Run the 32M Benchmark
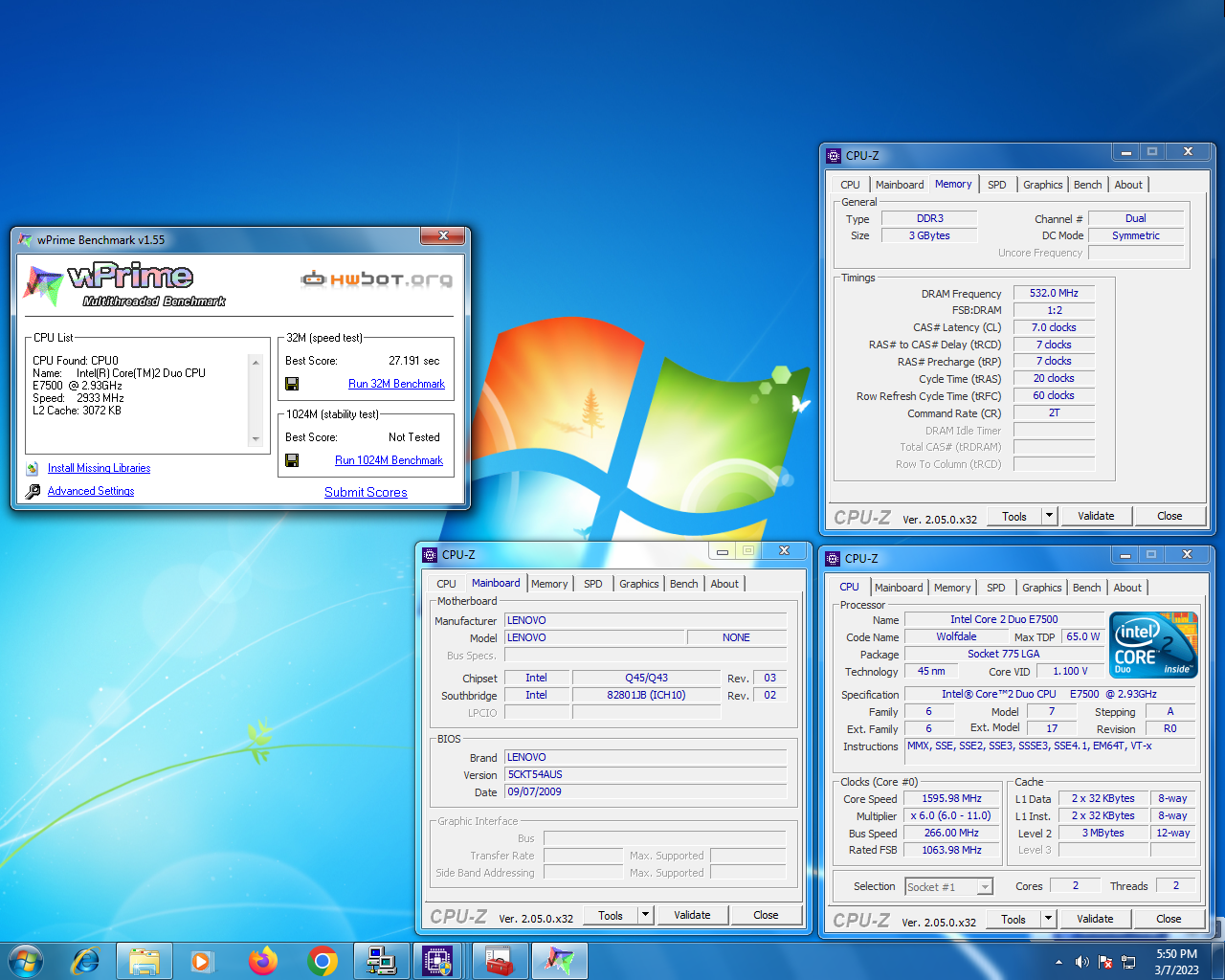This screenshot has width=1225, height=980. (396, 384)
